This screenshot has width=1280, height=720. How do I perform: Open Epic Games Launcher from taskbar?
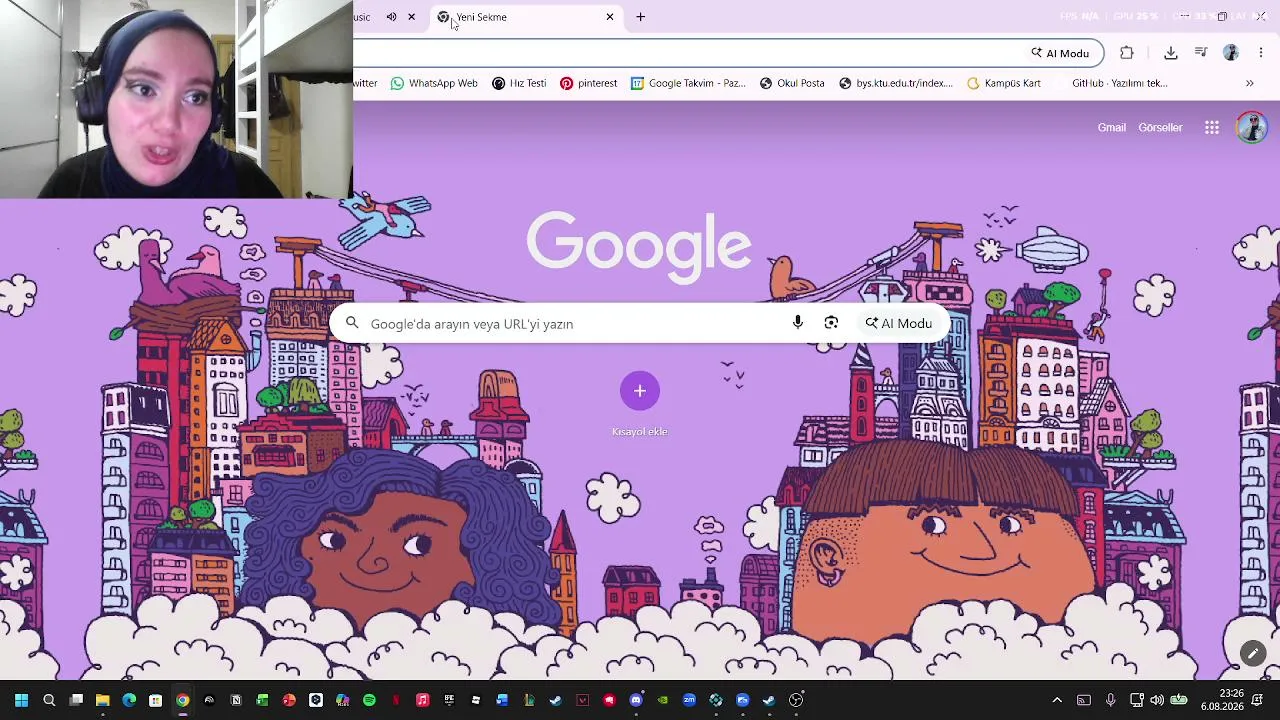449,700
